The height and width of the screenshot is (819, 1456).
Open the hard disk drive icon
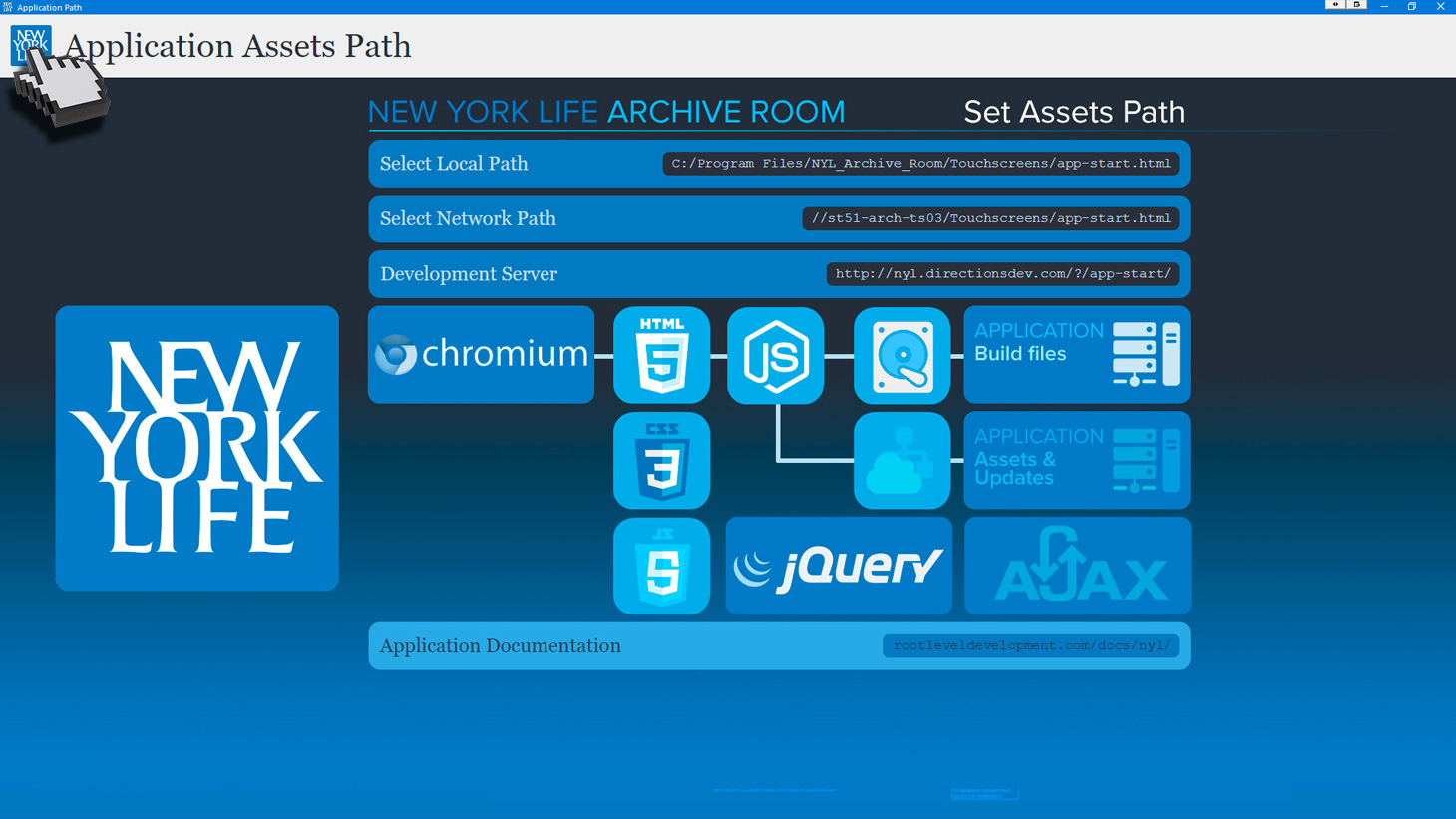pos(902,356)
